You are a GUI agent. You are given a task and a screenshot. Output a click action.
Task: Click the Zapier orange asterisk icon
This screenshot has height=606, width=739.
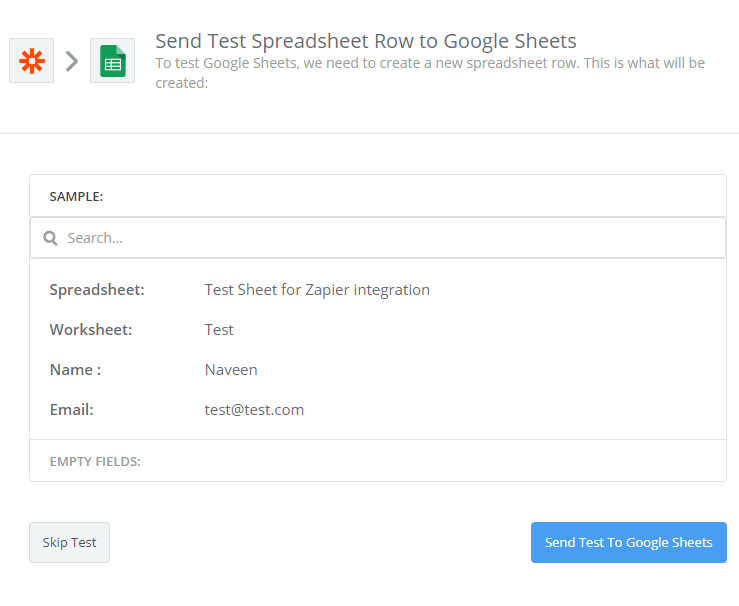pos(32,61)
